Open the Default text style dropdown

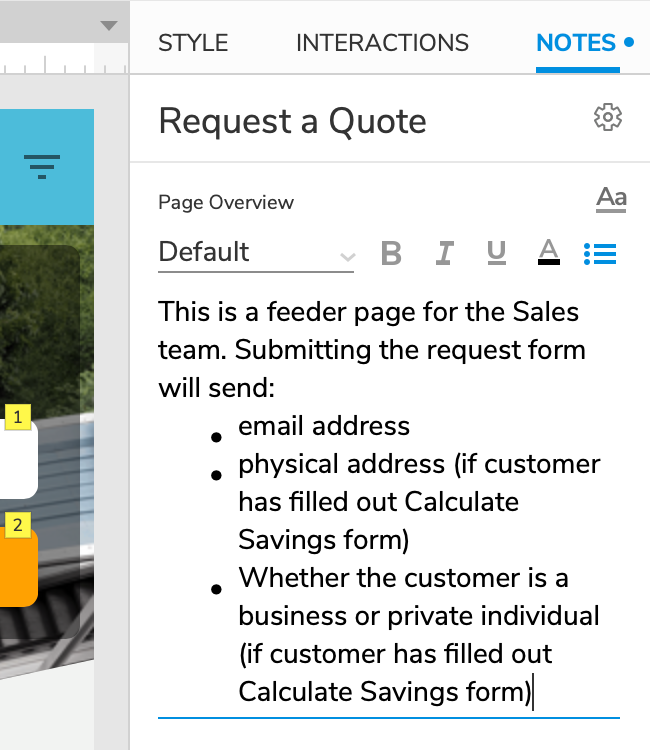256,254
